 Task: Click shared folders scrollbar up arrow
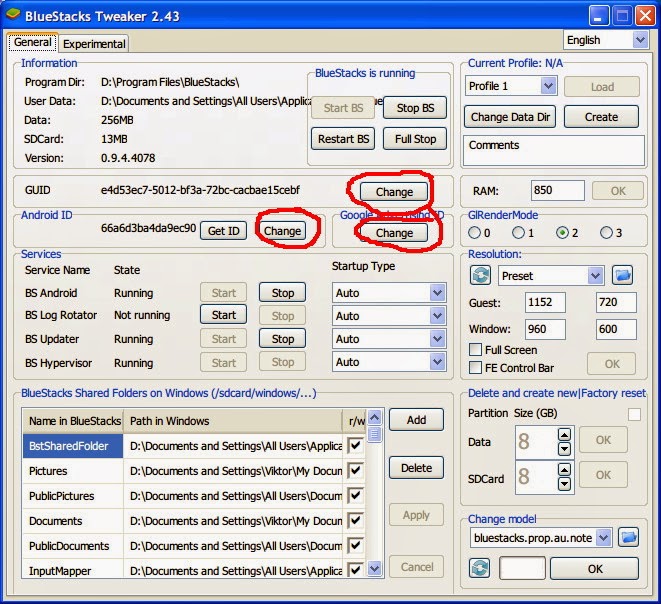[375, 417]
